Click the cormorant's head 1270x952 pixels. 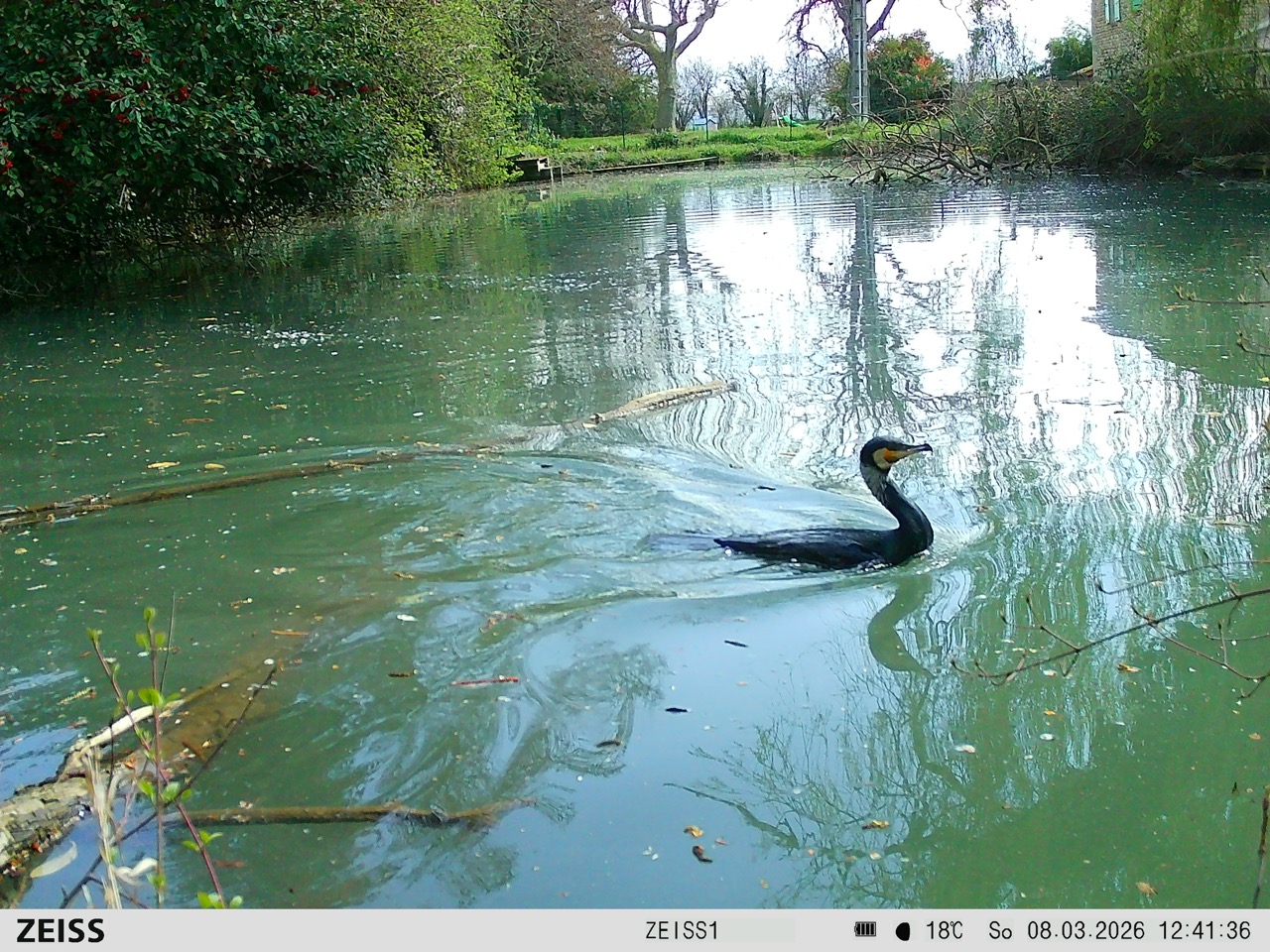[881, 452]
